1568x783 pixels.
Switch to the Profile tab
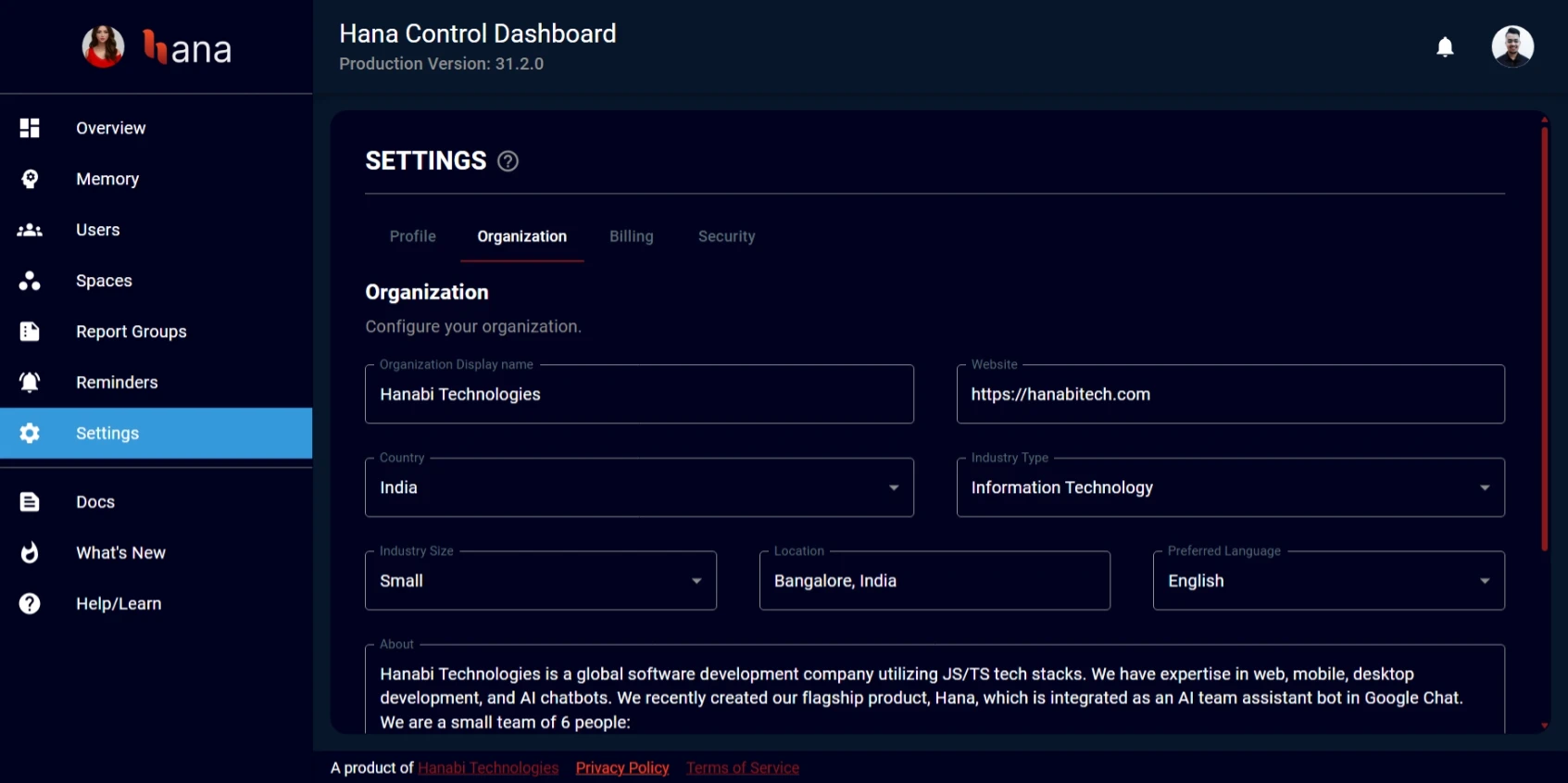(x=413, y=236)
